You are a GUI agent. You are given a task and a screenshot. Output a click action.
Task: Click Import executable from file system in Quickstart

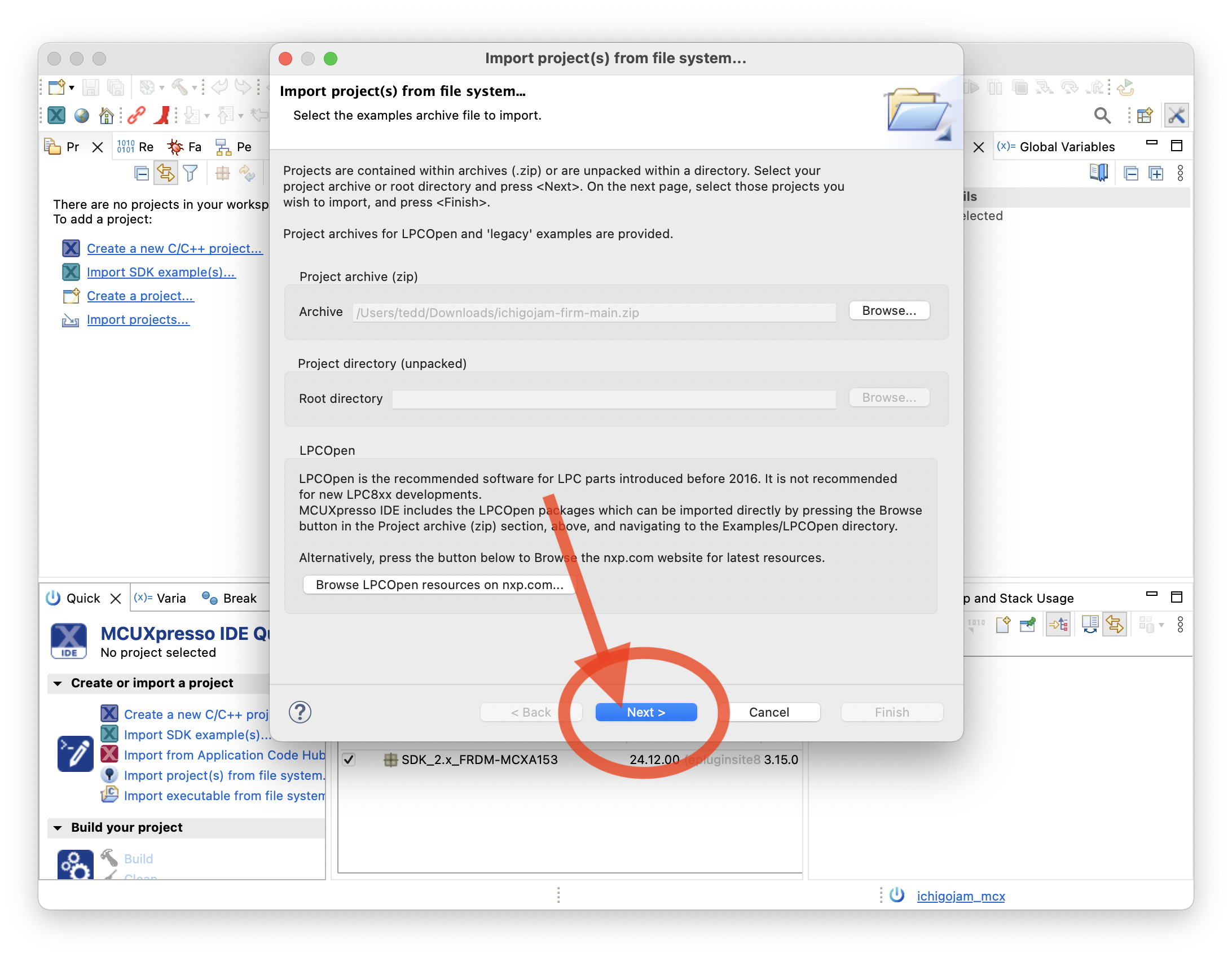pyautogui.click(x=225, y=796)
